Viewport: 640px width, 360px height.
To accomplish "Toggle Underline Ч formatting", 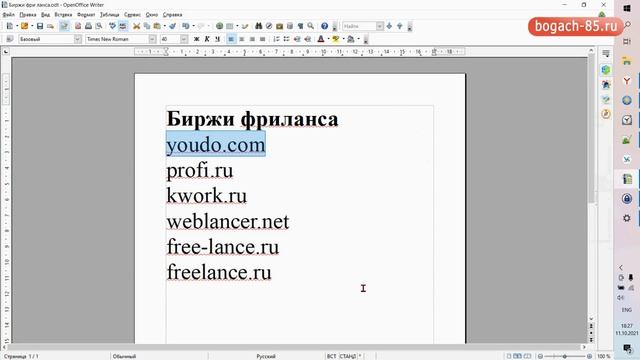I will pyautogui.click(x=217, y=39).
